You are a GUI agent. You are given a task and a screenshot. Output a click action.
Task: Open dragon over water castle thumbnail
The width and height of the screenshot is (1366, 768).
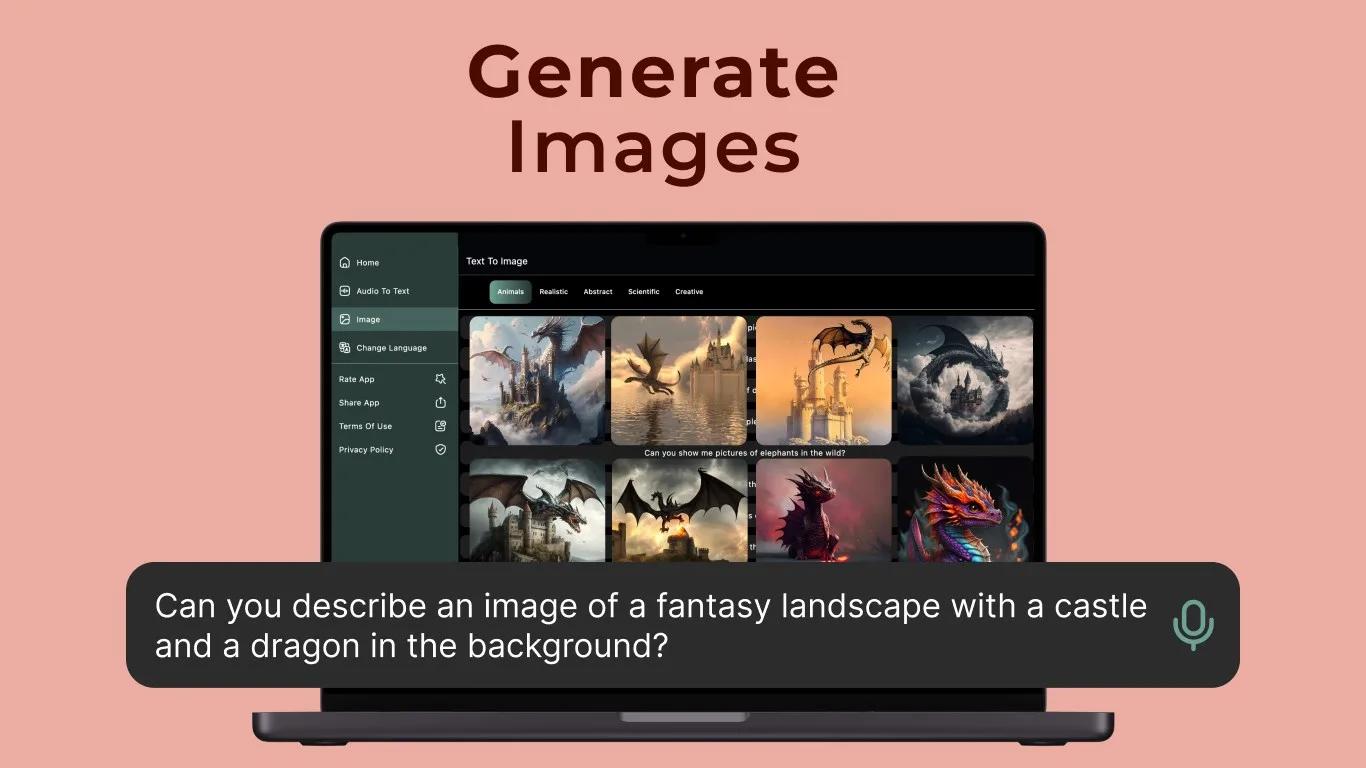point(679,381)
